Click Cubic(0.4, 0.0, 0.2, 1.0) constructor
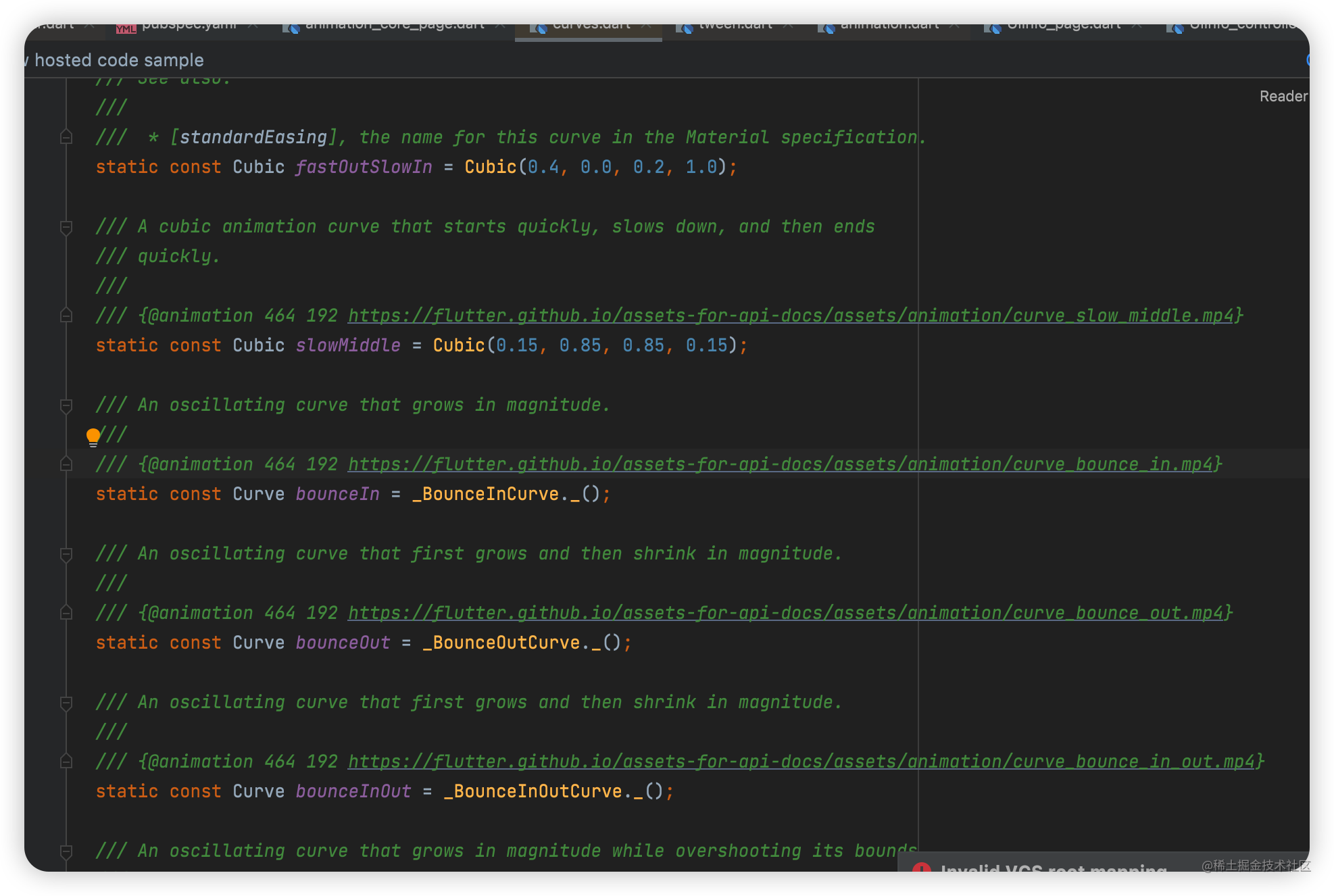This screenshot has width=1334, height=896. [x=595, y=167]
